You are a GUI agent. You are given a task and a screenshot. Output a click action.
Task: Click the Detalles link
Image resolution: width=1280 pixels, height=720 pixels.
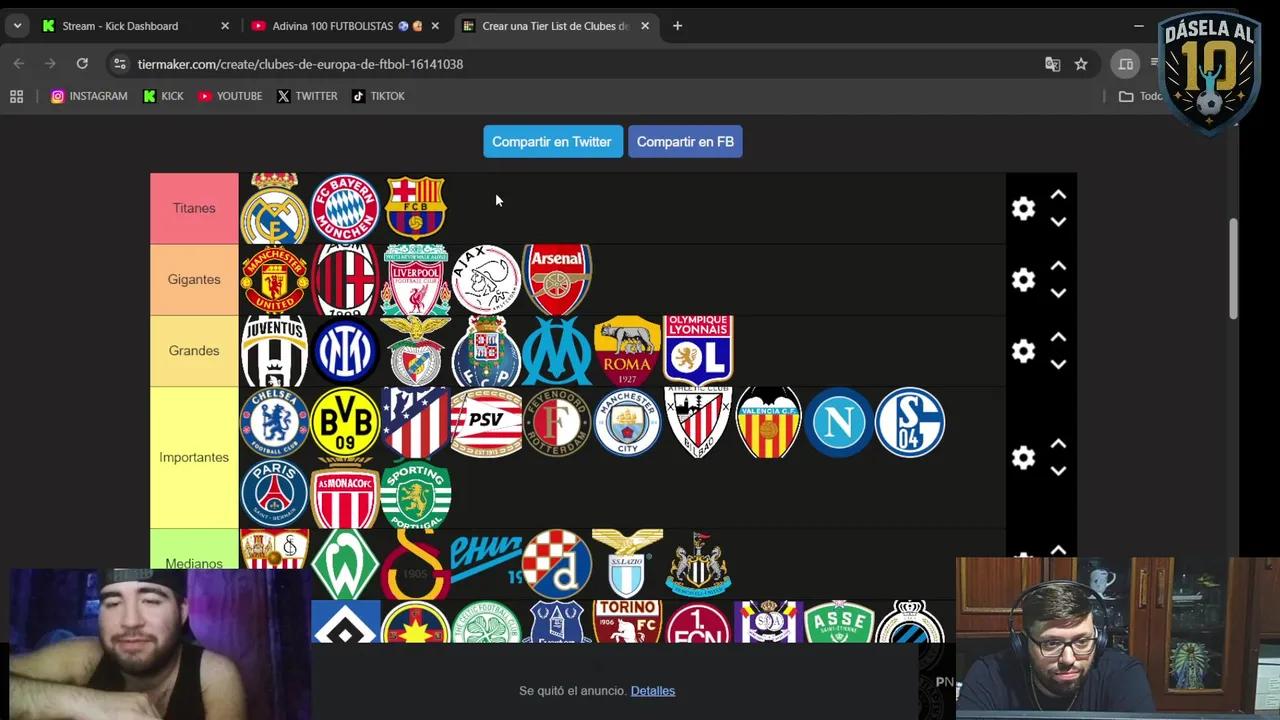[653, 691]
